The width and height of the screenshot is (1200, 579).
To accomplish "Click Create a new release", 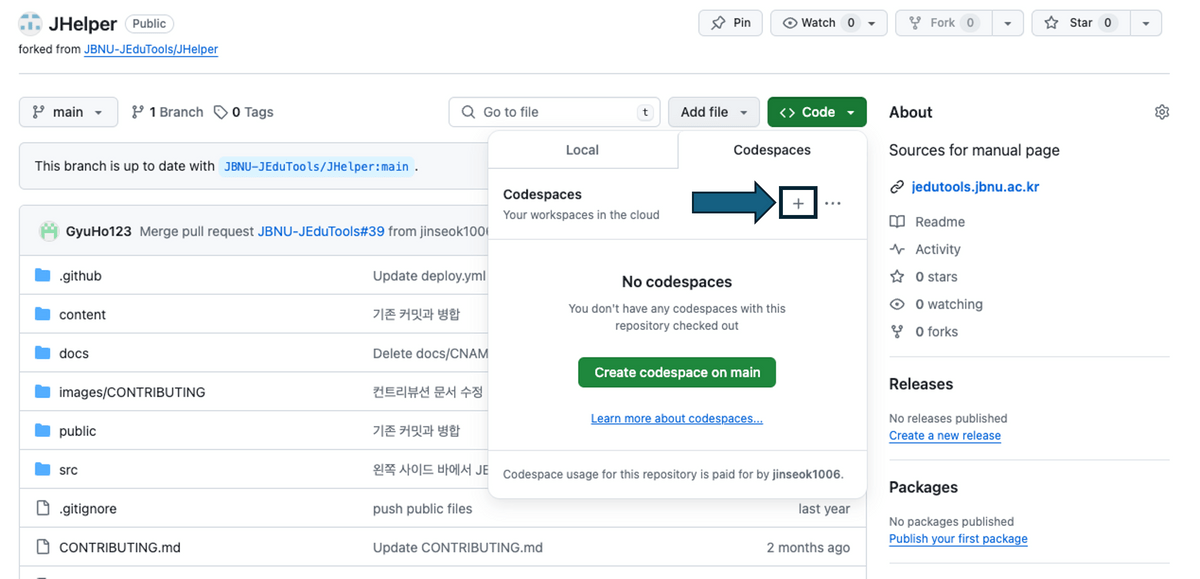I will pyautogui.click(x=944, y=435).
